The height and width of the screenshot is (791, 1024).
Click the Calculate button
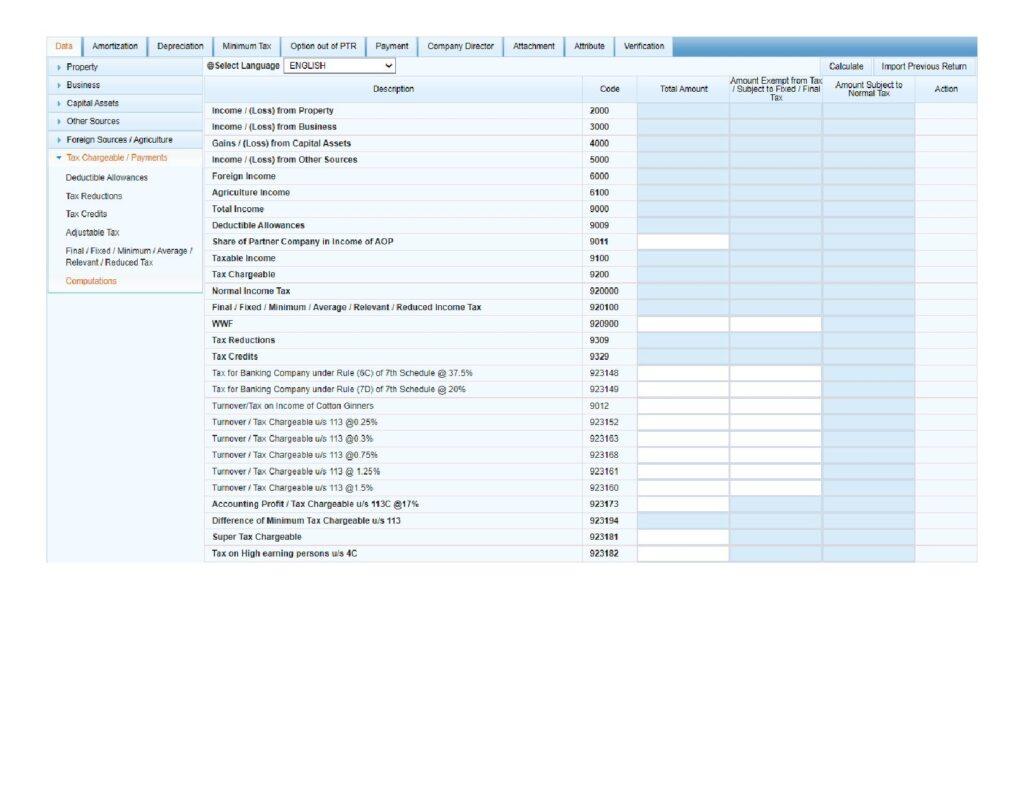846,67
